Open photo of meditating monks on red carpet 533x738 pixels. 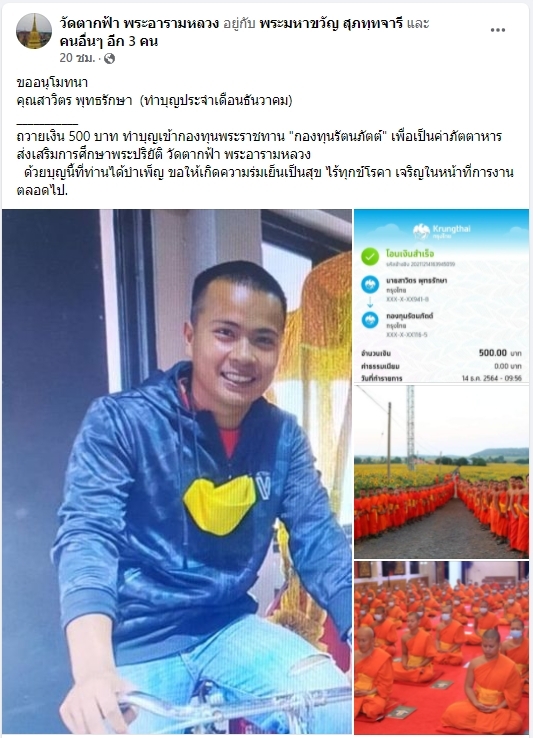442,648
